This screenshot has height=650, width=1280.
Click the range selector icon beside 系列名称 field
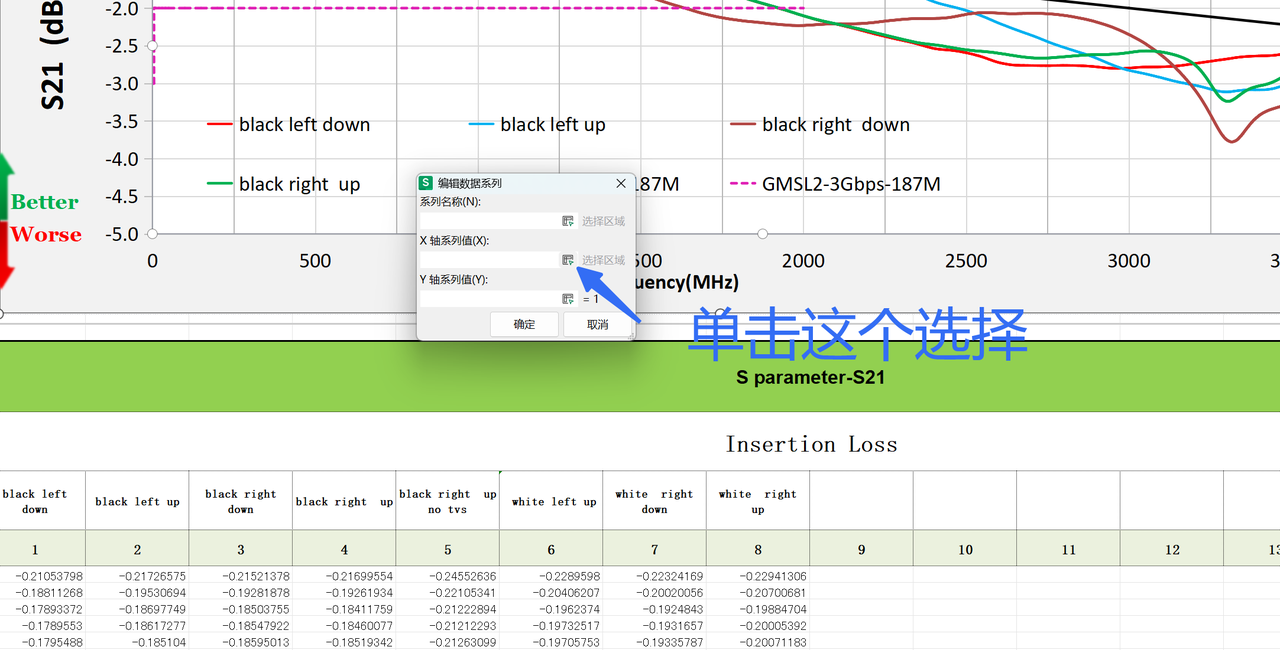567,220
